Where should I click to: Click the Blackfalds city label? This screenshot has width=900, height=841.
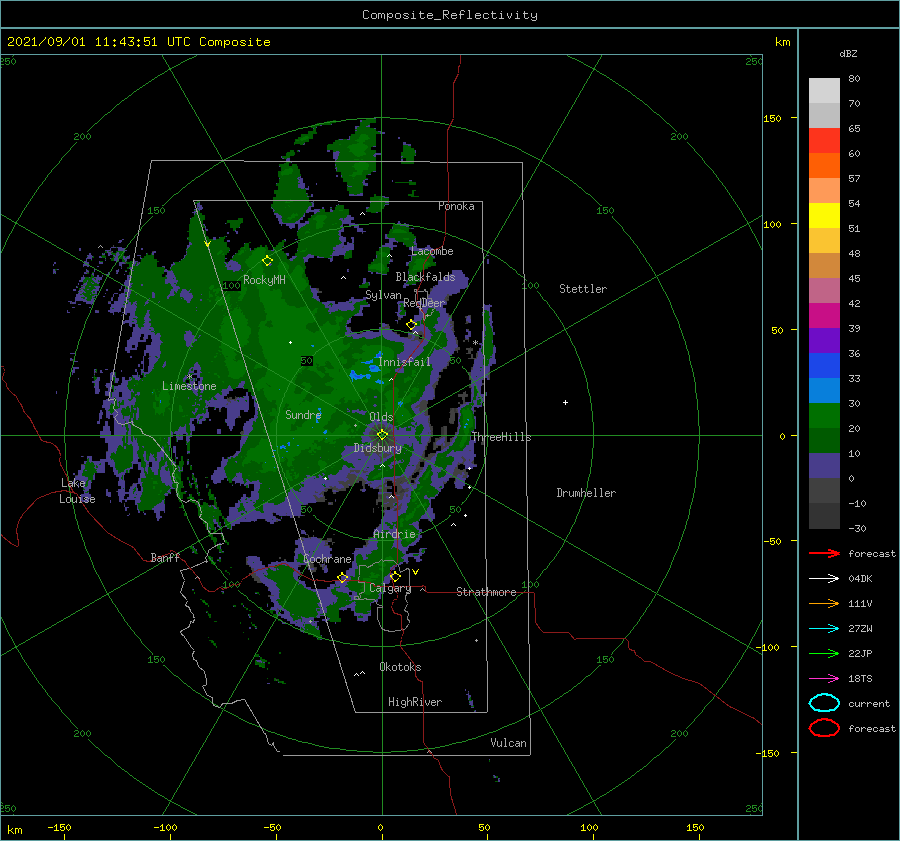[x=425, y=277]
